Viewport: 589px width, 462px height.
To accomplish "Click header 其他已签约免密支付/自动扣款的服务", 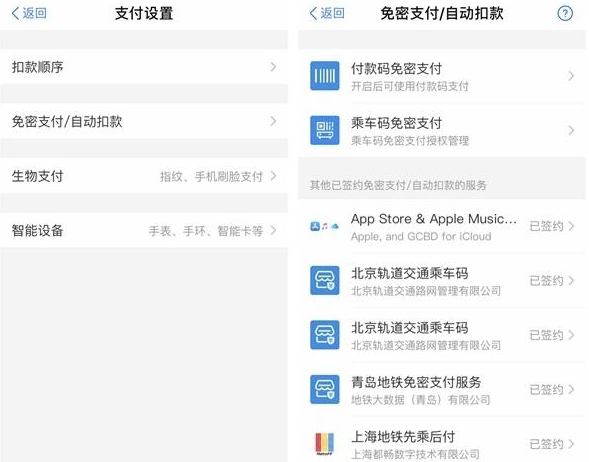I will tap(398, 185).
